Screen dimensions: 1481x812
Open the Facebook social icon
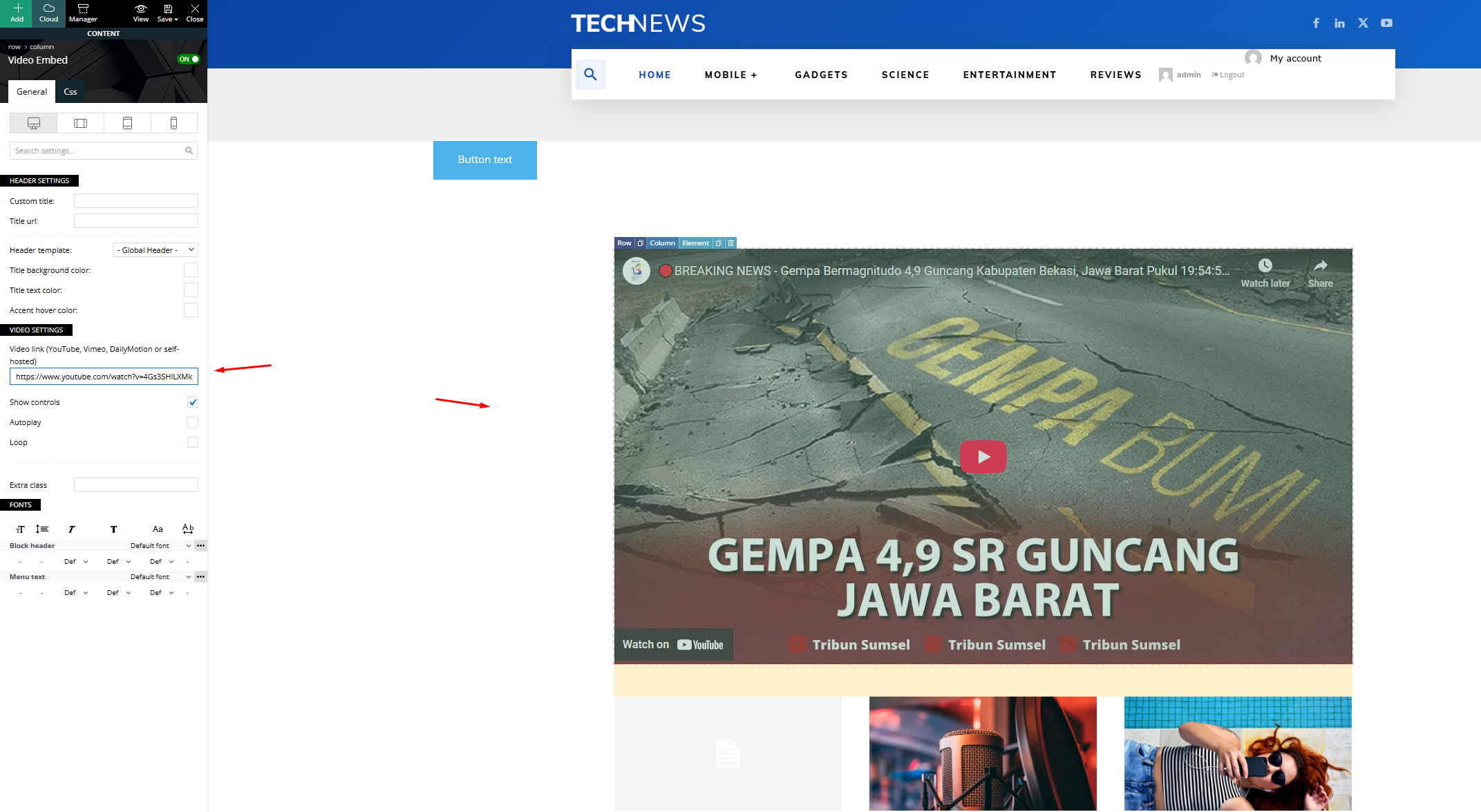[1317, 23]
